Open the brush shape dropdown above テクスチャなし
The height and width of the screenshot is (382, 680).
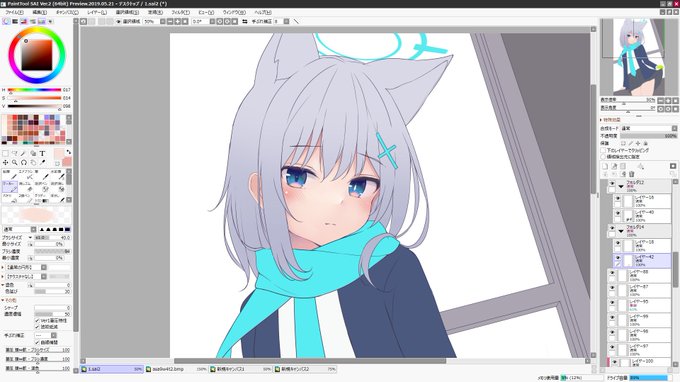(x=25, y=268)
